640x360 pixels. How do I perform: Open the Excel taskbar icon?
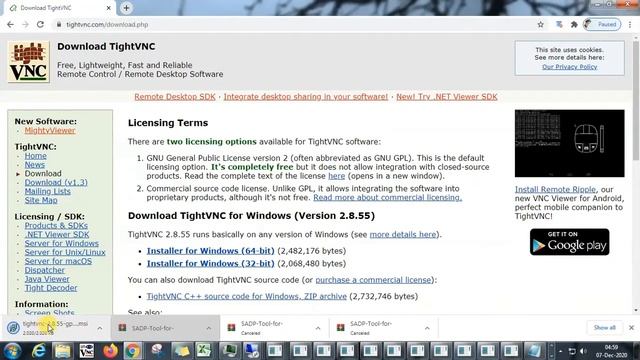coord(204,351)
